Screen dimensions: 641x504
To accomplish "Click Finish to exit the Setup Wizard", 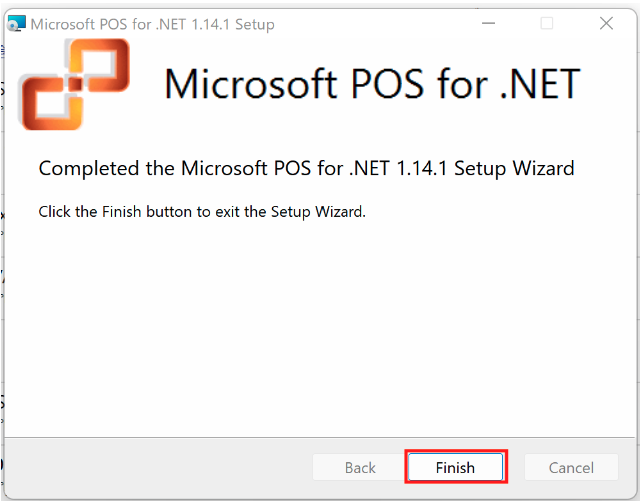I will click(x=455, y=467).
